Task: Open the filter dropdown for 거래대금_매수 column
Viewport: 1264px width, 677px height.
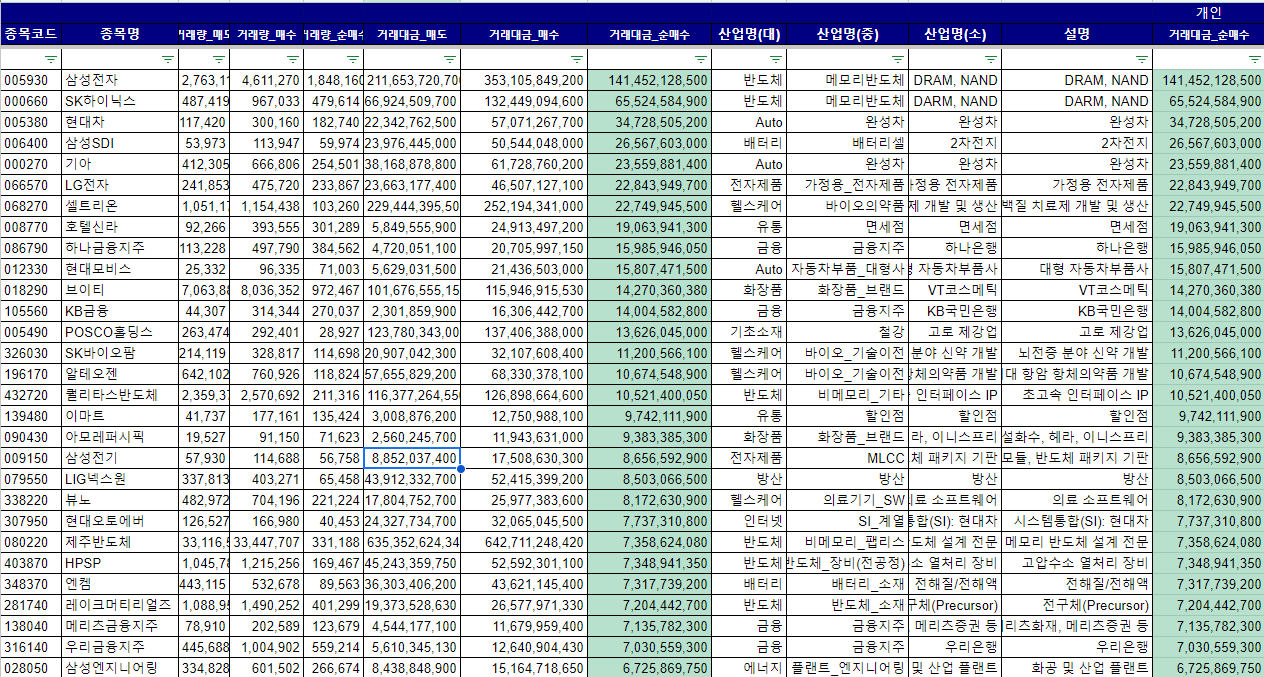Action: (x=577, y=59)
